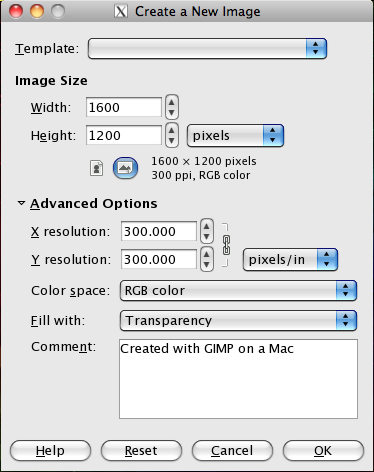
Task: Collapse the Advanced Options section
Action: coord(21,203)
